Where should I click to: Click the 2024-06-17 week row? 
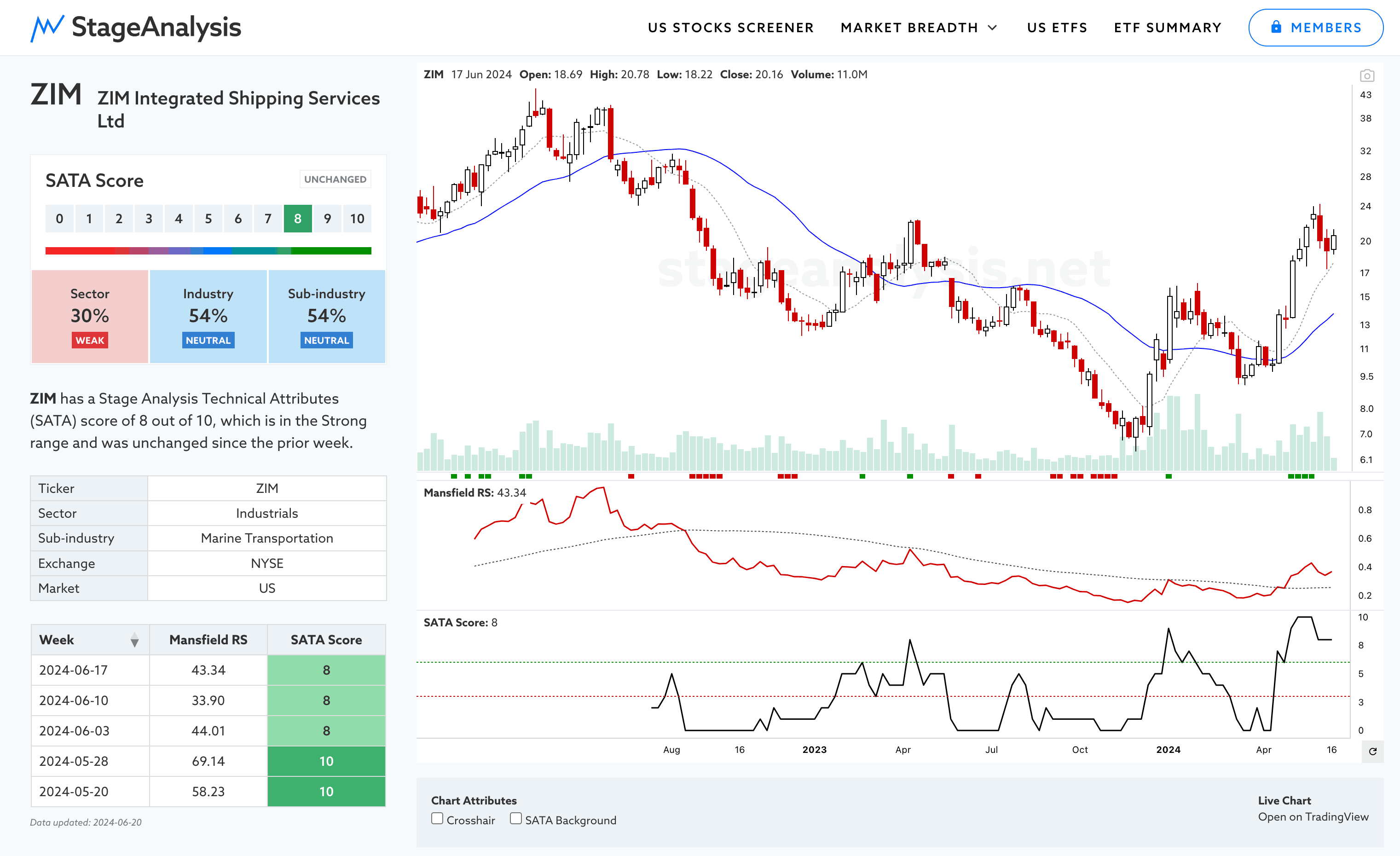(x=208, y=670)
